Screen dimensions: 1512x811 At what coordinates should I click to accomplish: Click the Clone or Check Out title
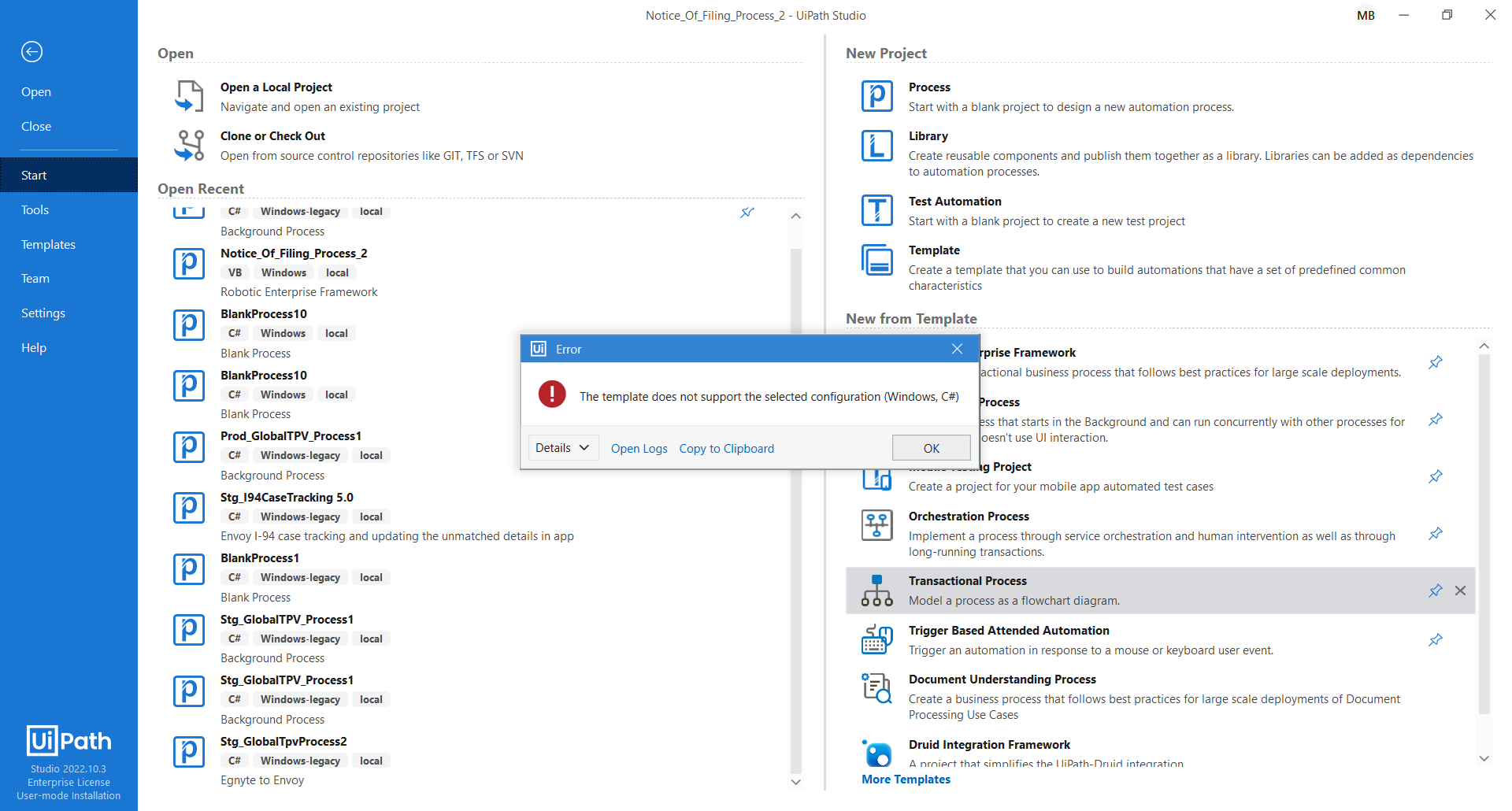click(x=272, y=136)
